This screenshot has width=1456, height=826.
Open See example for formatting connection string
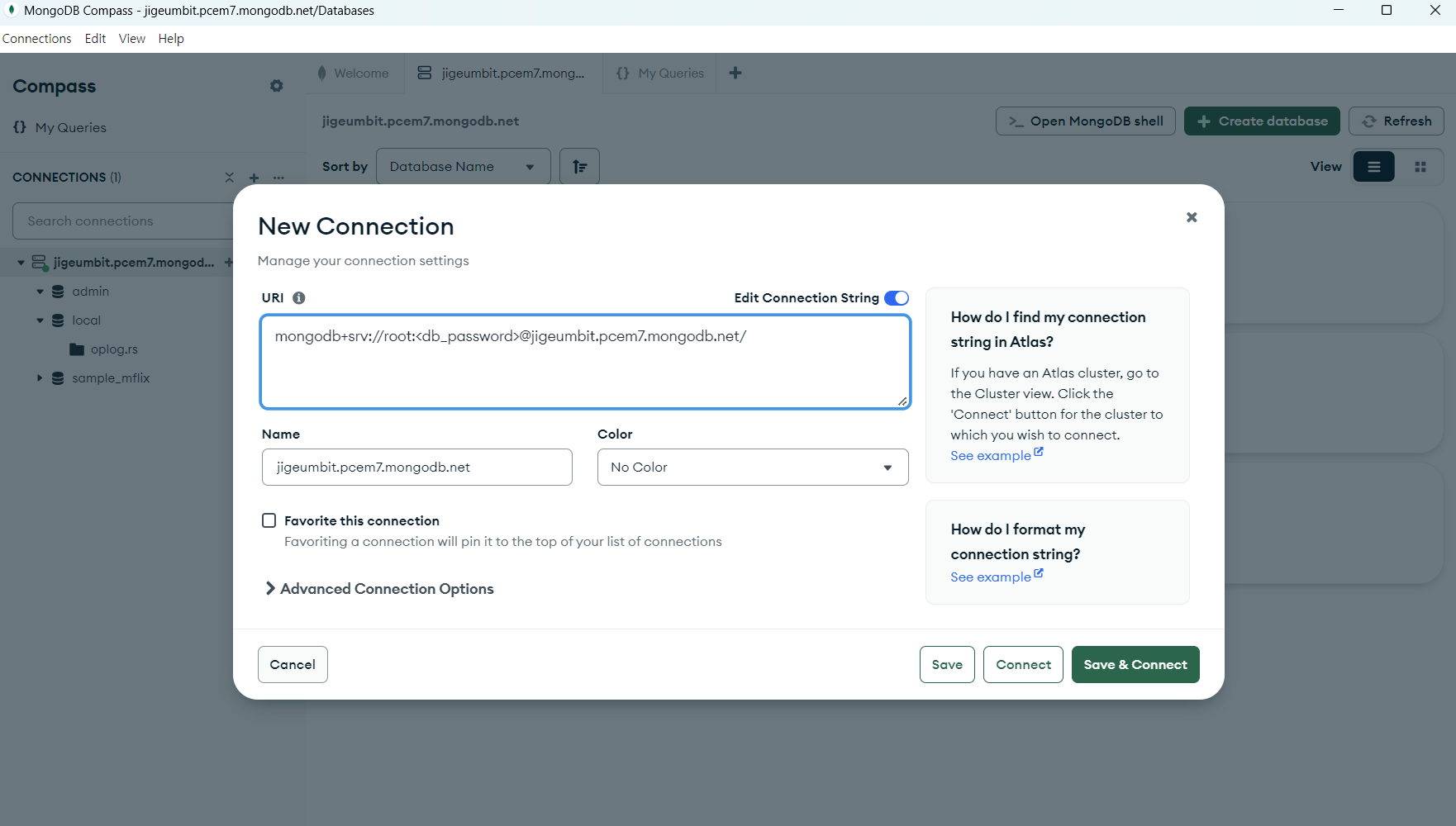[997, 577]
